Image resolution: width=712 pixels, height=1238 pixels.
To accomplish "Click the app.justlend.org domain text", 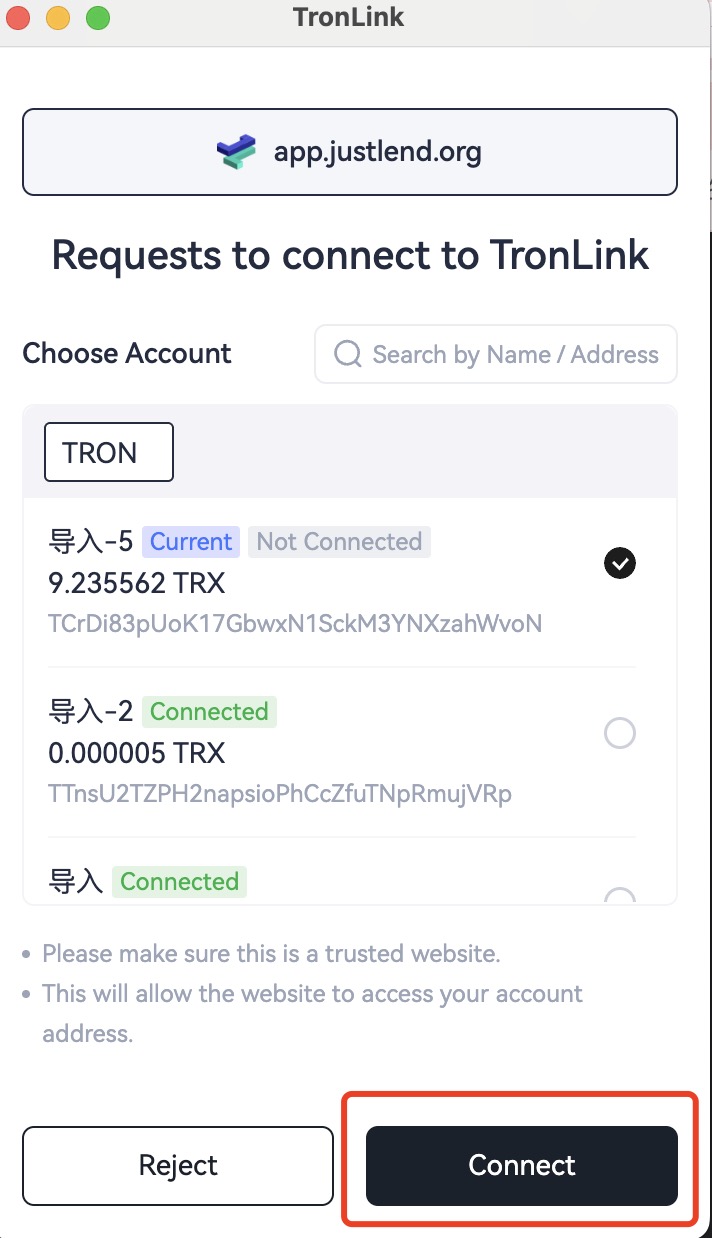I will coord(377,152).
